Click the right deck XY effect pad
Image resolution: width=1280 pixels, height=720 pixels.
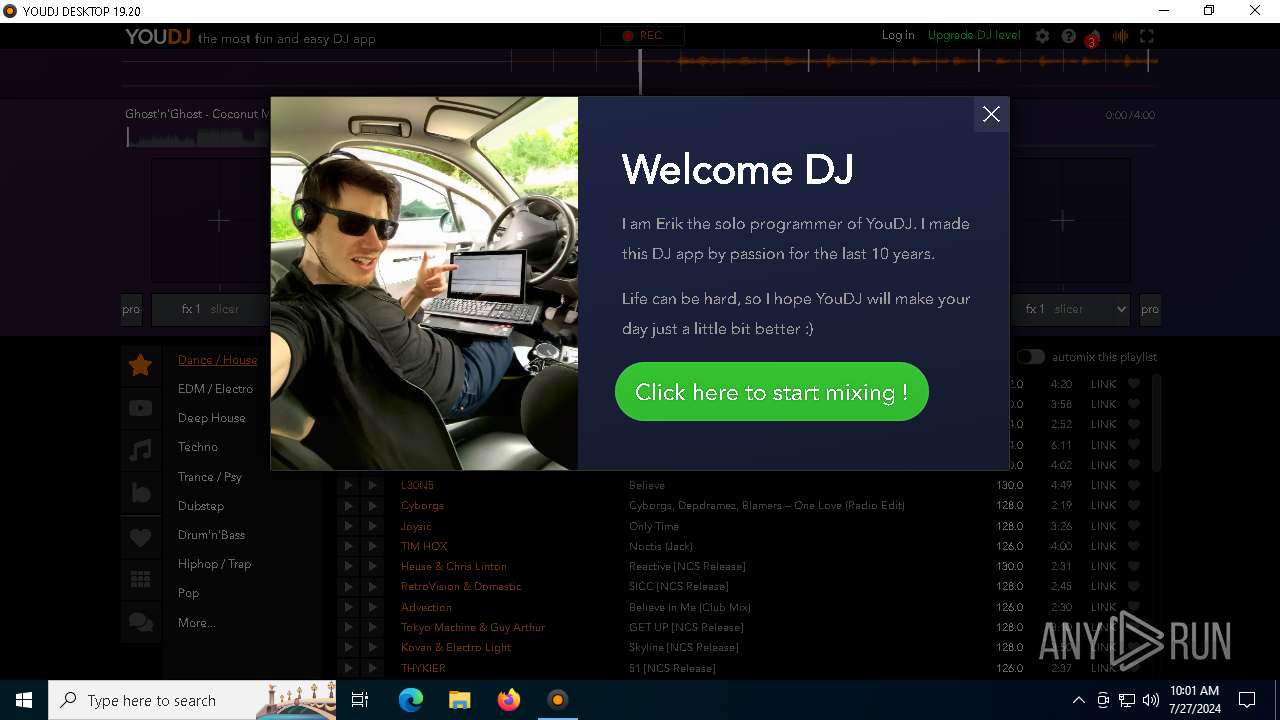(1063, 220)
